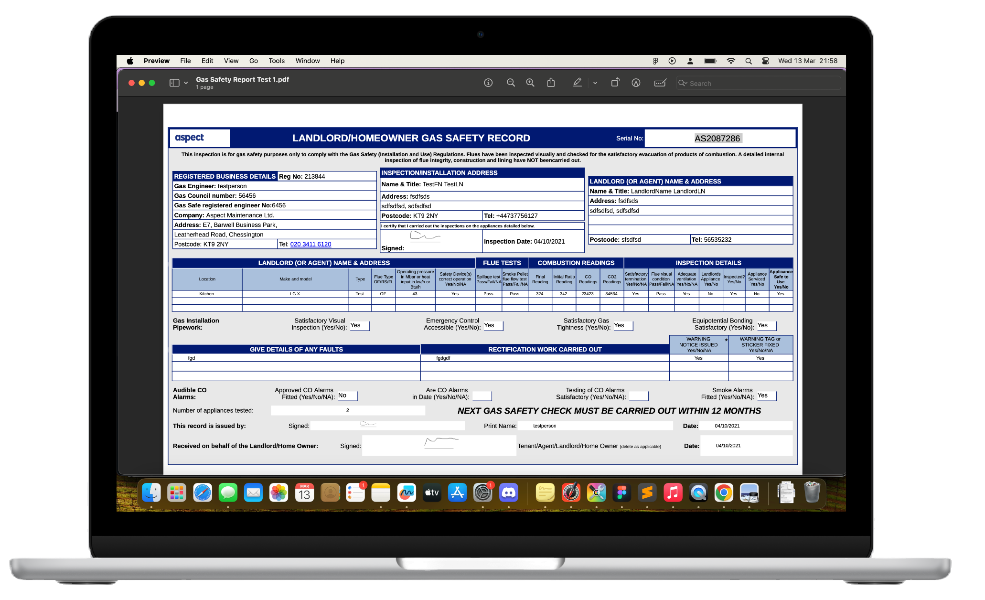985x600 pixels.
Task: Open the Go menu
Action: [x=254, y=61]
